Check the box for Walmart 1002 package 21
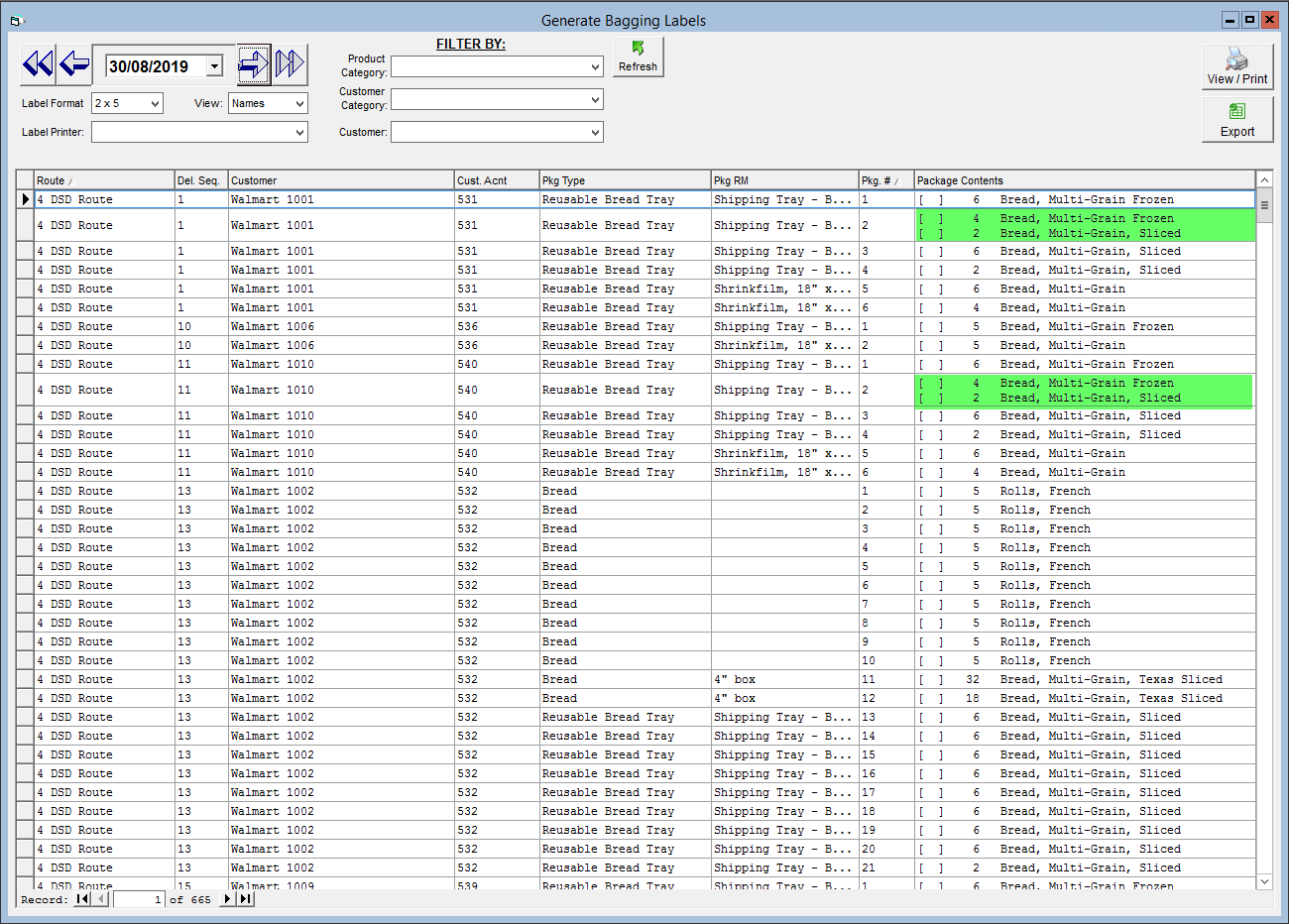1289x924 pixels. coord(930,867)
